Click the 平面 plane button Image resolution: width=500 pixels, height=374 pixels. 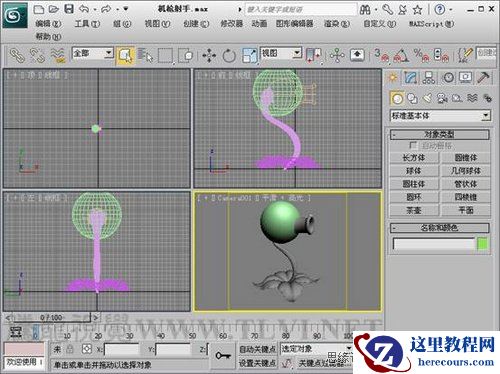466,210
